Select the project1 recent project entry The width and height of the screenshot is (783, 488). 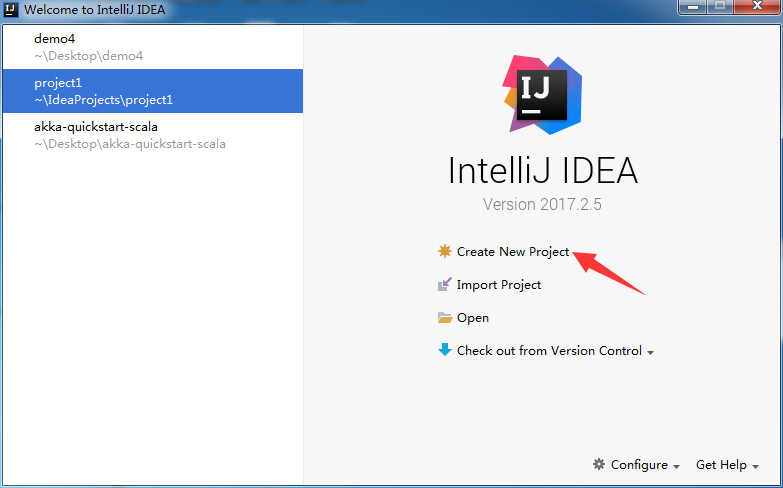tap(153, 91)
